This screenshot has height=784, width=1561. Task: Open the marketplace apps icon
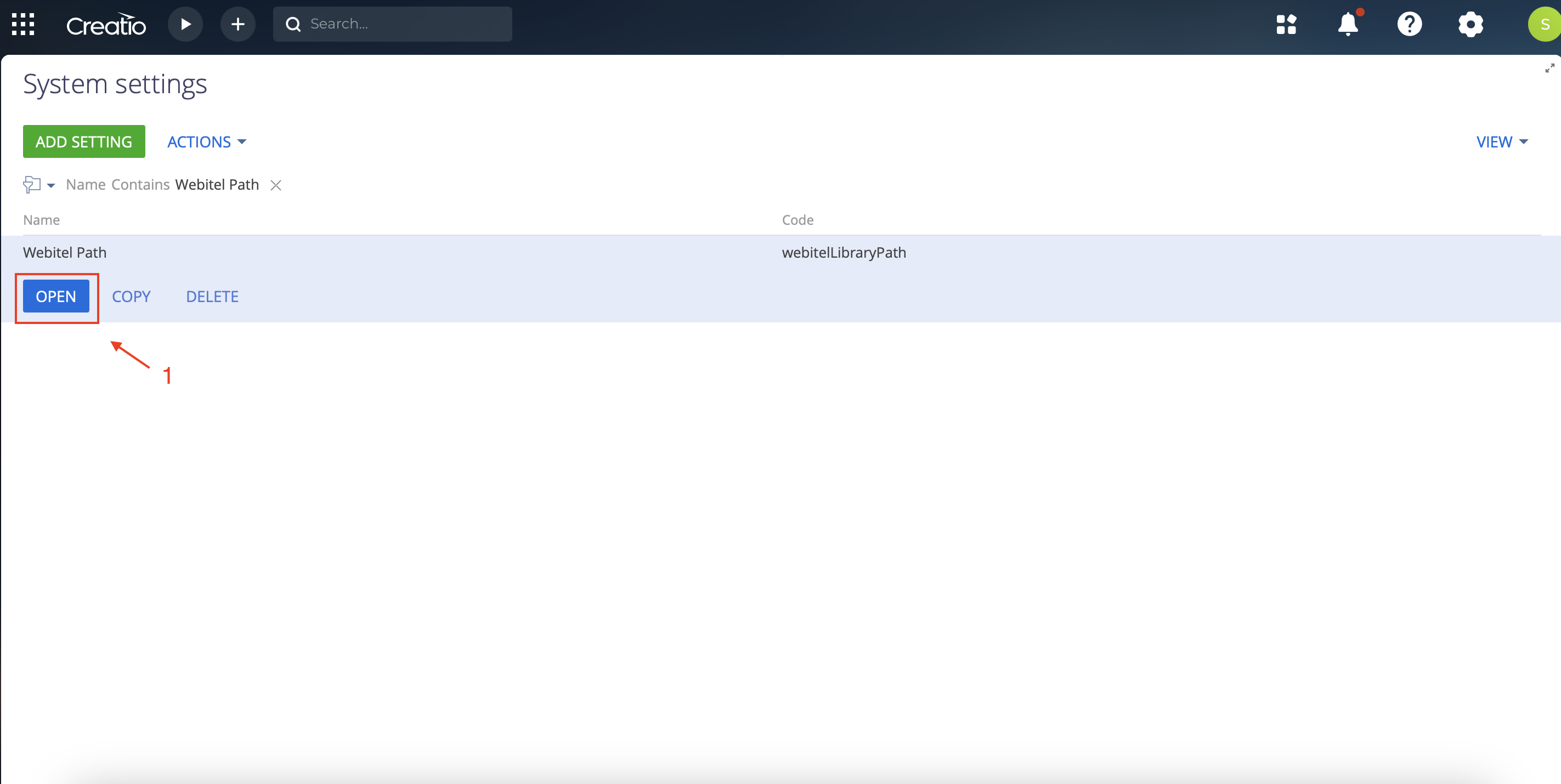coord(1286,24)
